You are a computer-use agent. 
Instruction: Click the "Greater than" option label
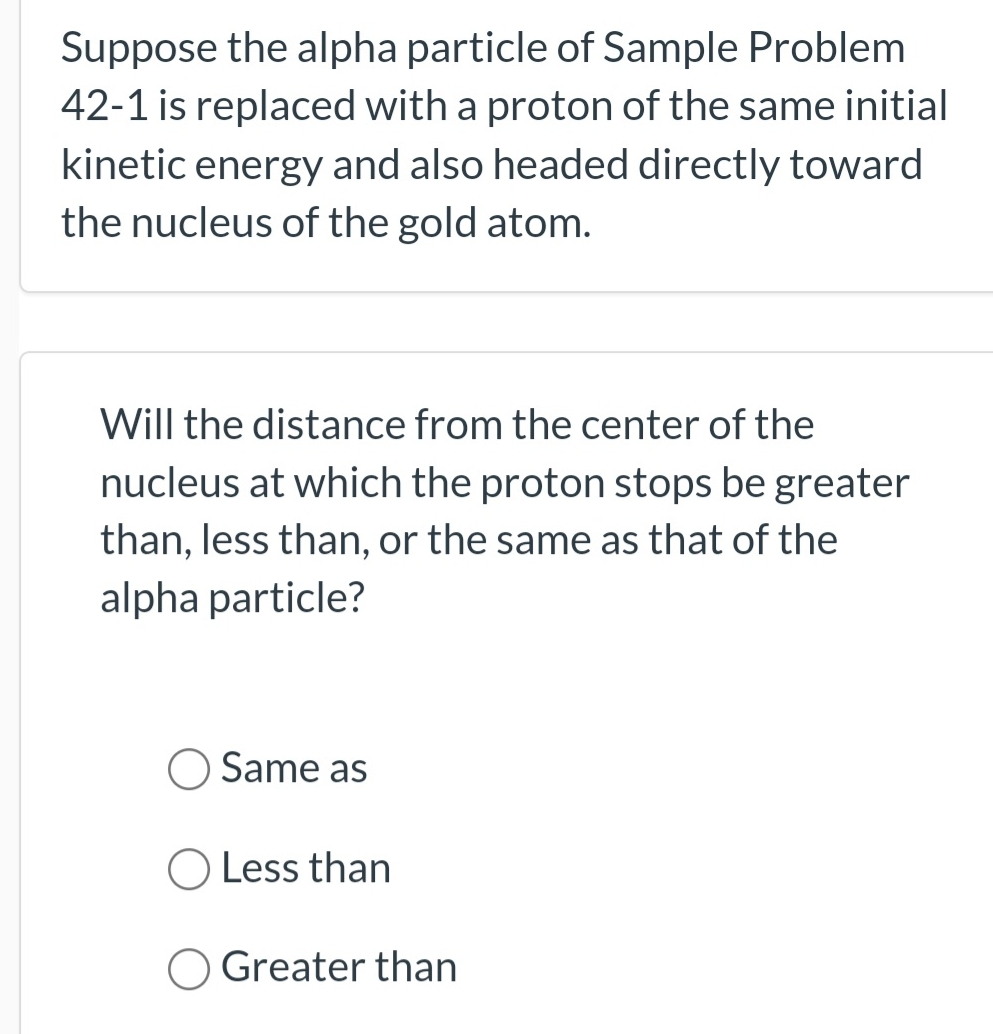338,968
